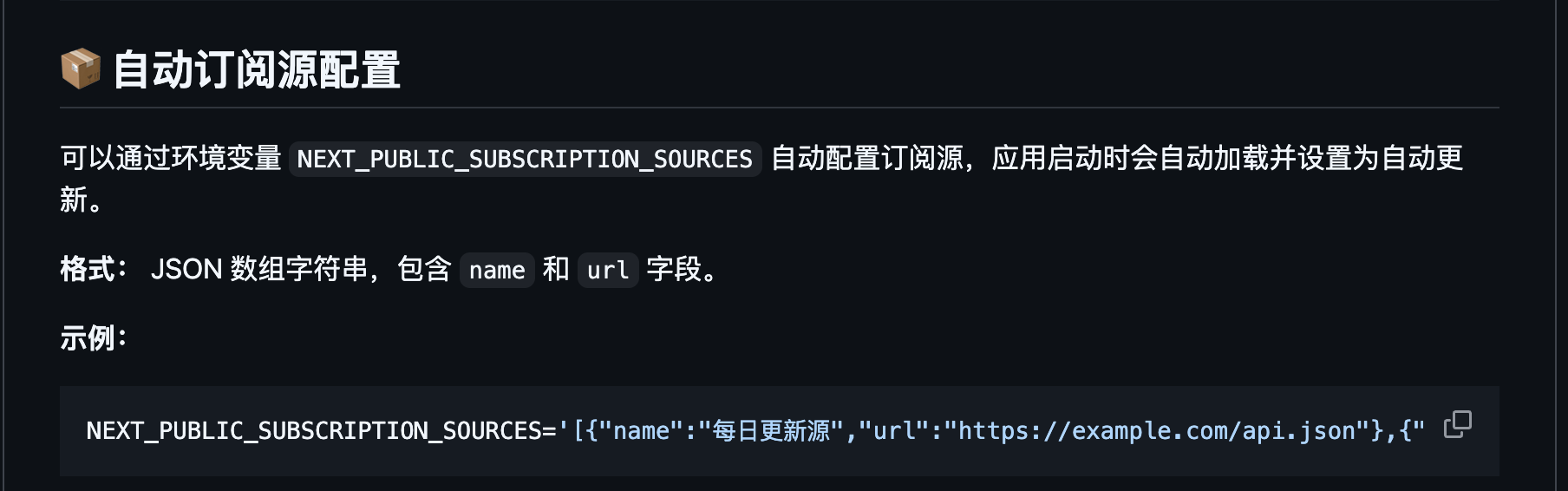Viewport: 1568px width, 491px height.
Task: Click the text 自动配置订阅源
Action: 867,159
